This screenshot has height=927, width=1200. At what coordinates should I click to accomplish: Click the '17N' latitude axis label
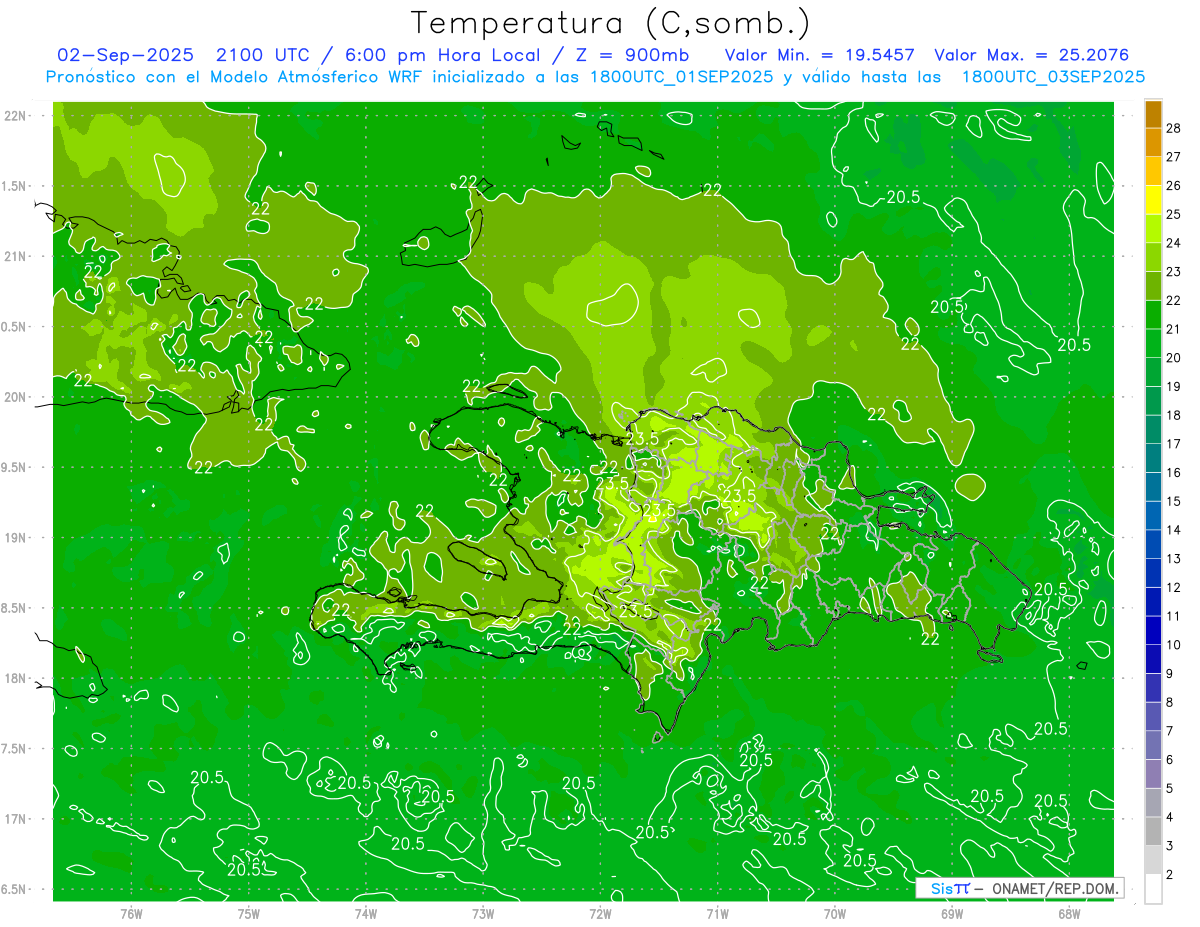click(14, 820)
